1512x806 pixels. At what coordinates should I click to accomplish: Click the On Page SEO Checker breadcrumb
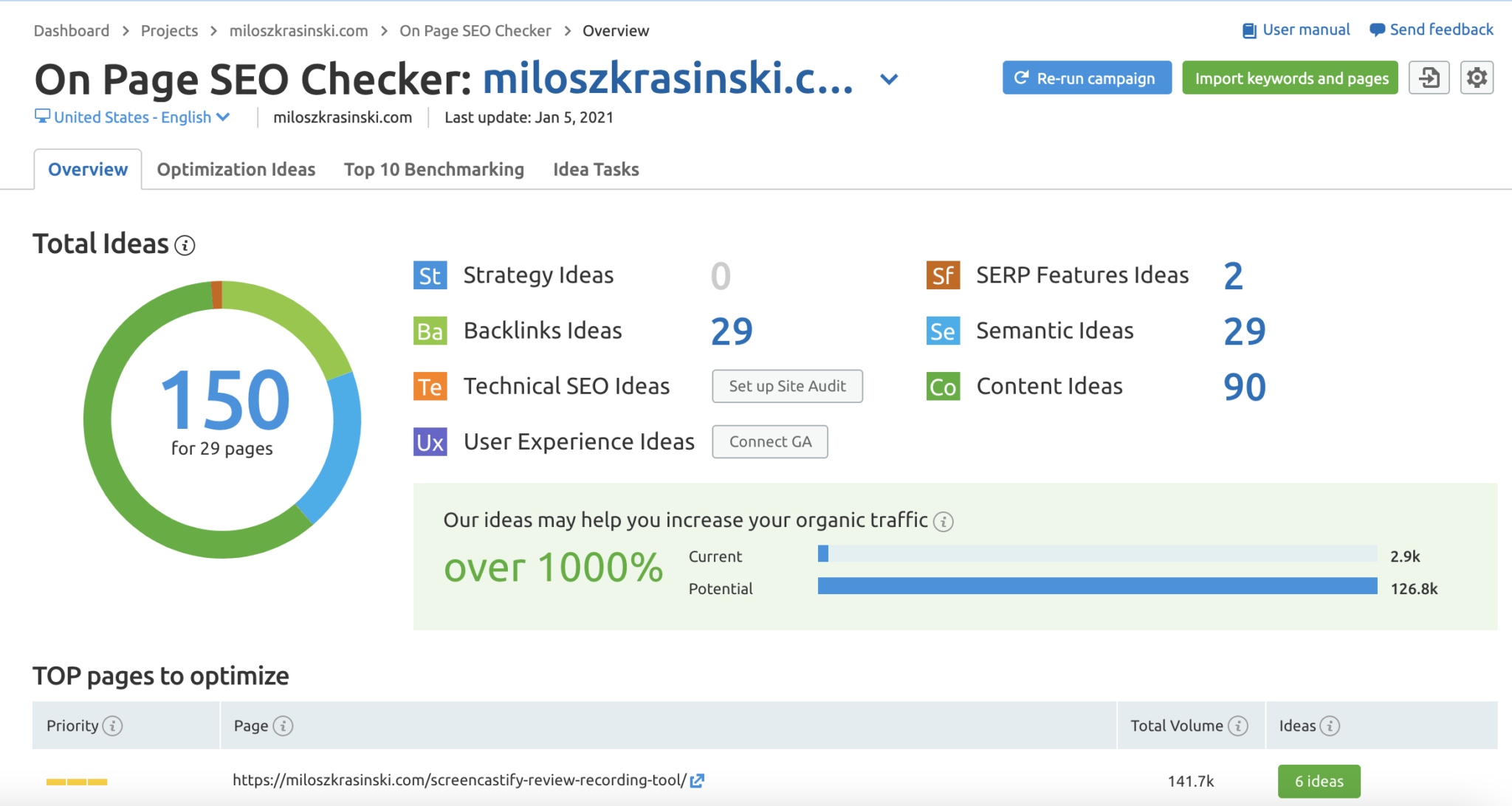[475, 30]
